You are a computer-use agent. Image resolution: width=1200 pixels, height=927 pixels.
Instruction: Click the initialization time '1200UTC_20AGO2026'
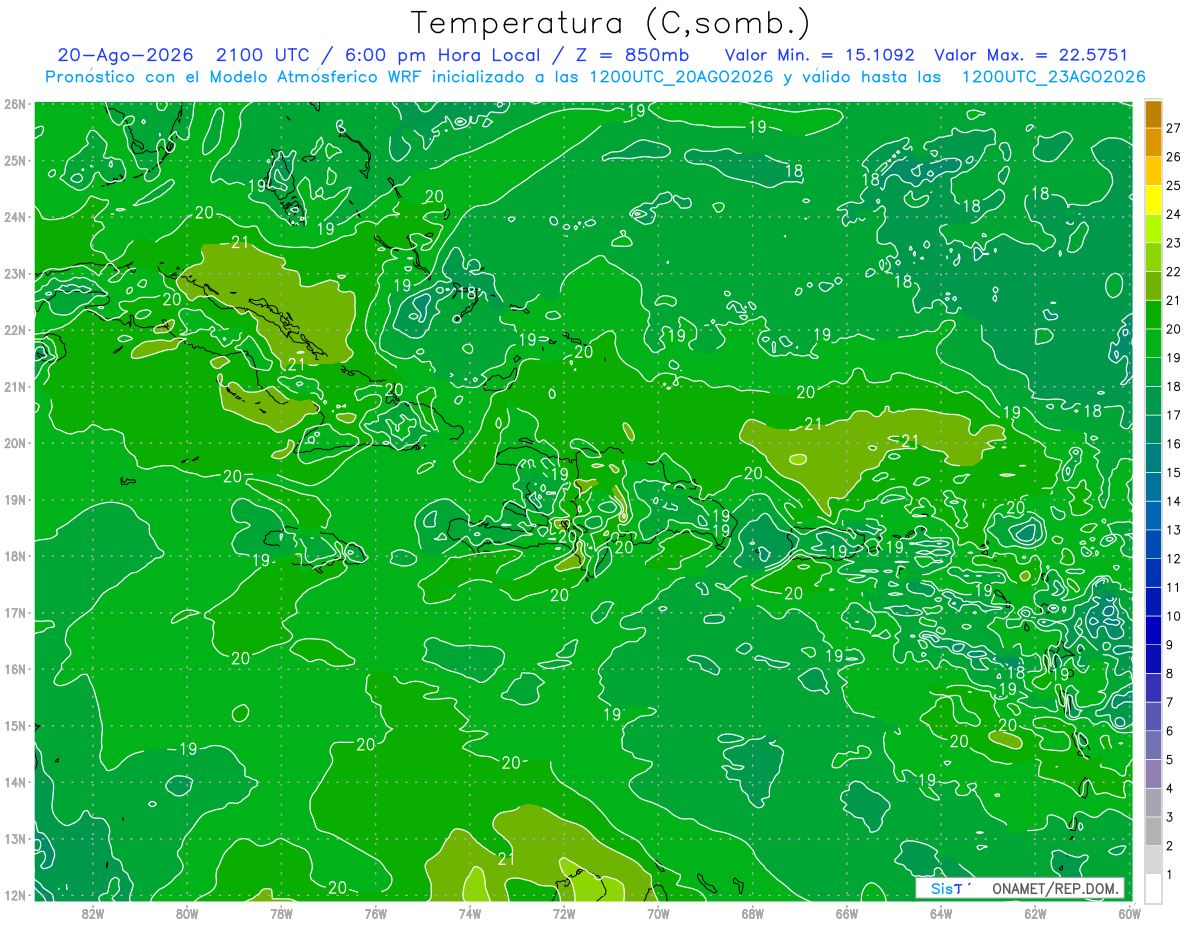[x=682, y=77]
